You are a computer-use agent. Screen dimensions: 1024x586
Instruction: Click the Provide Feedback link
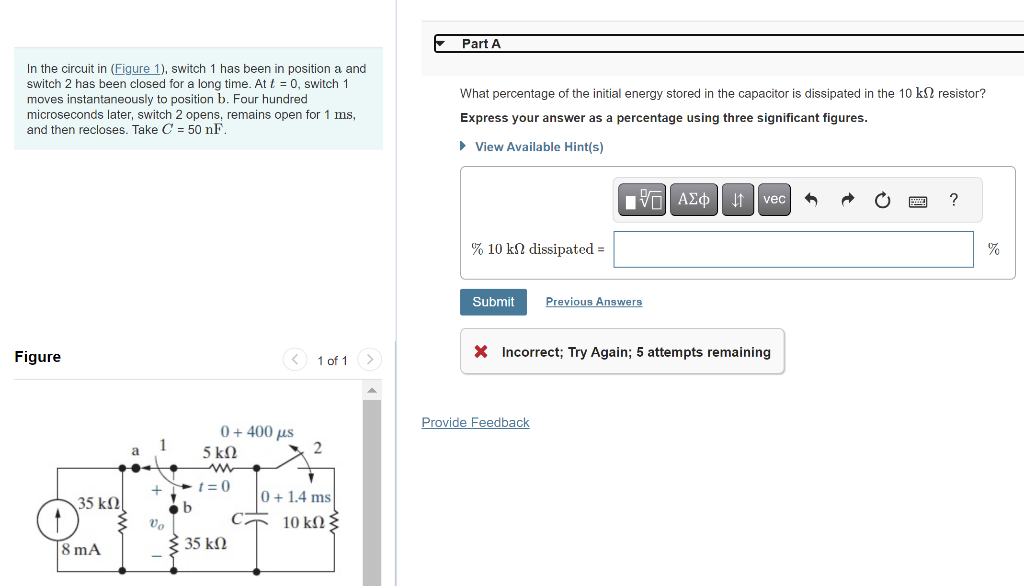tap(475, 422)
